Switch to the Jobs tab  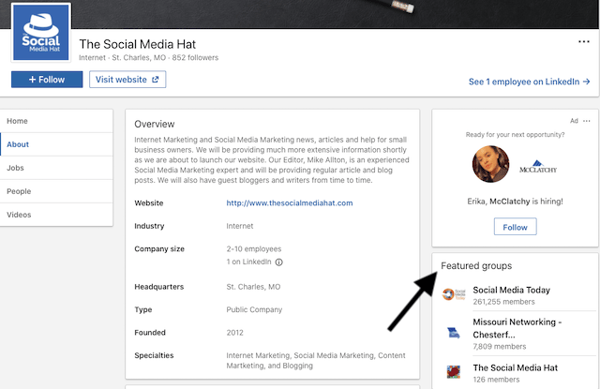(56, 168)
